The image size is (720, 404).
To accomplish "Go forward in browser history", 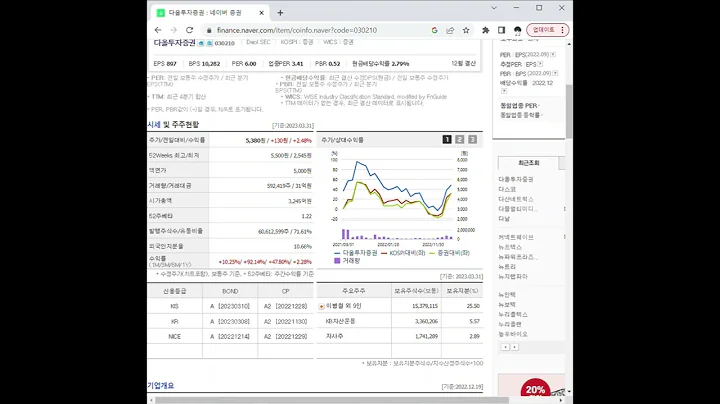I will click(174, 30).
